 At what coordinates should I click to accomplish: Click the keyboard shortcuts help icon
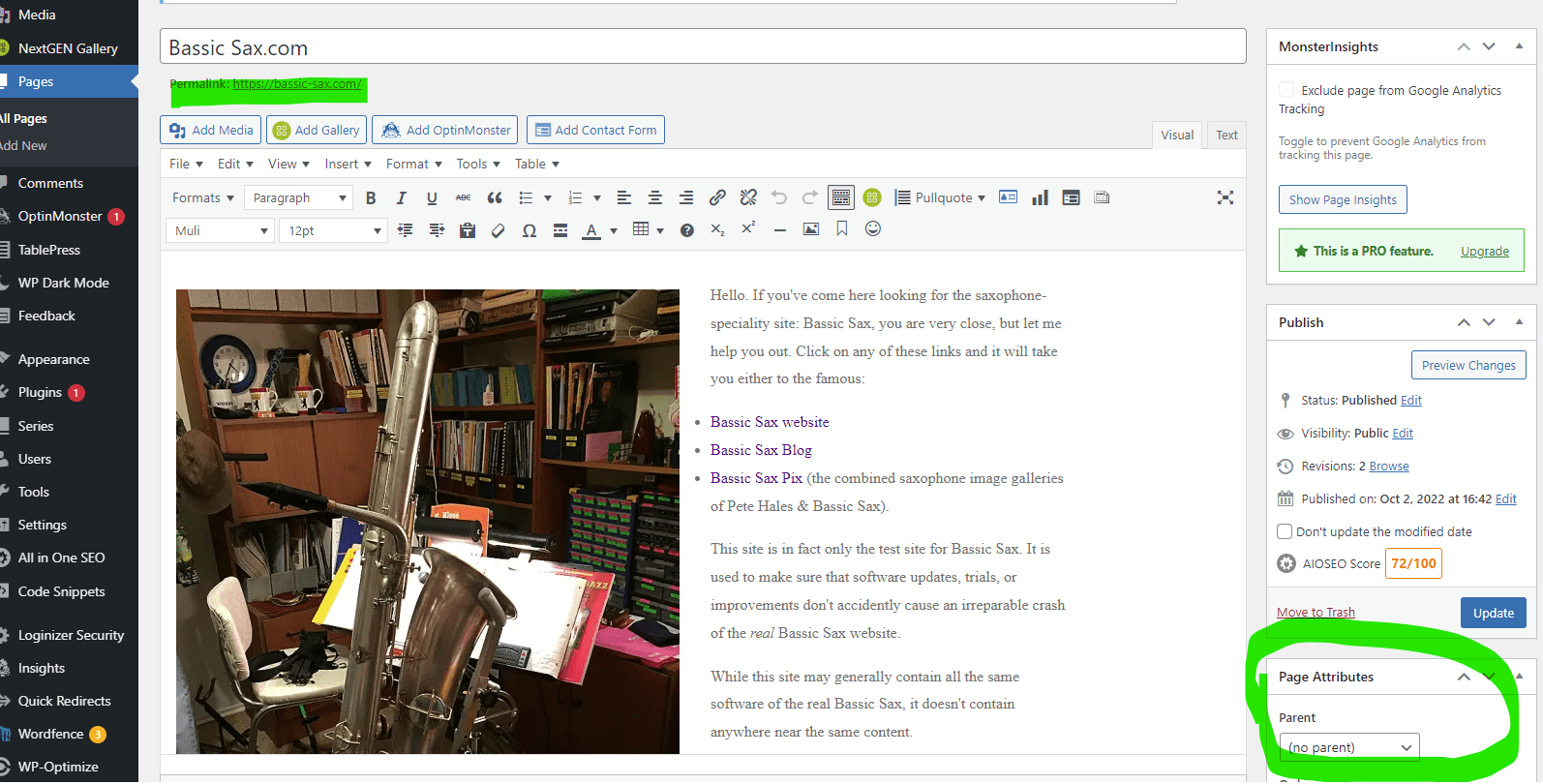point(687,230)
